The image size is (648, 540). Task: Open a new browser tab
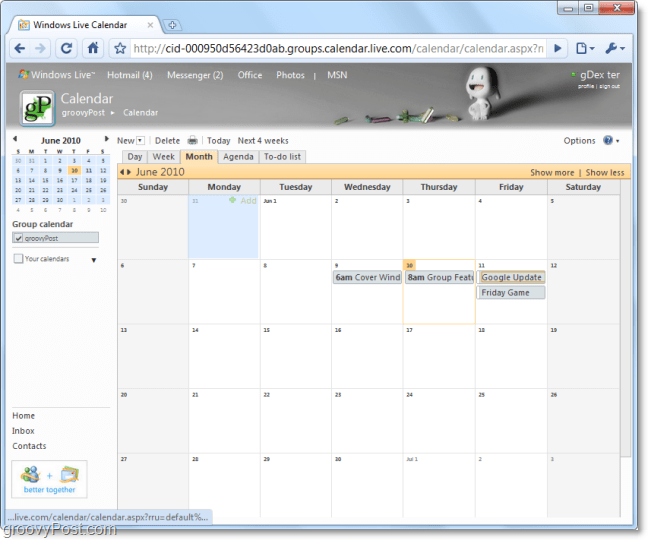[x=172, y=25]
